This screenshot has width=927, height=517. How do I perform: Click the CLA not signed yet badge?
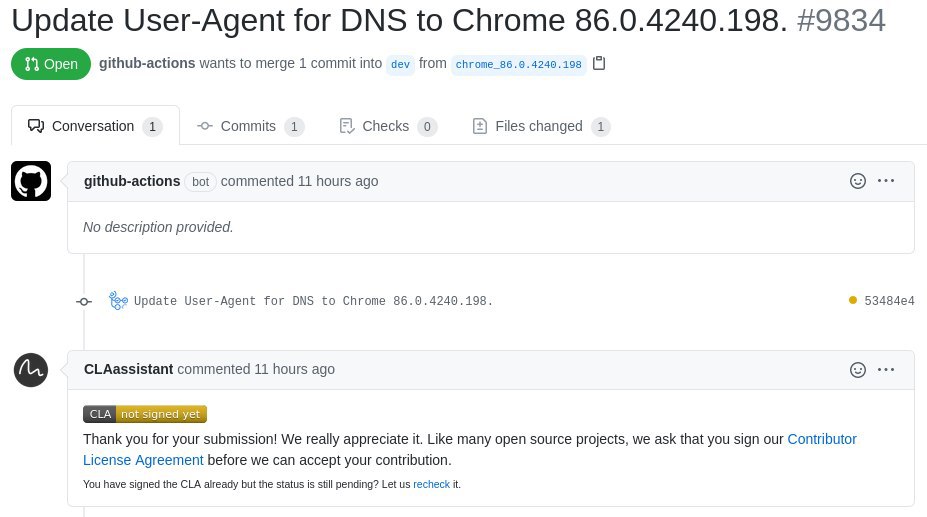pos(145,414)
